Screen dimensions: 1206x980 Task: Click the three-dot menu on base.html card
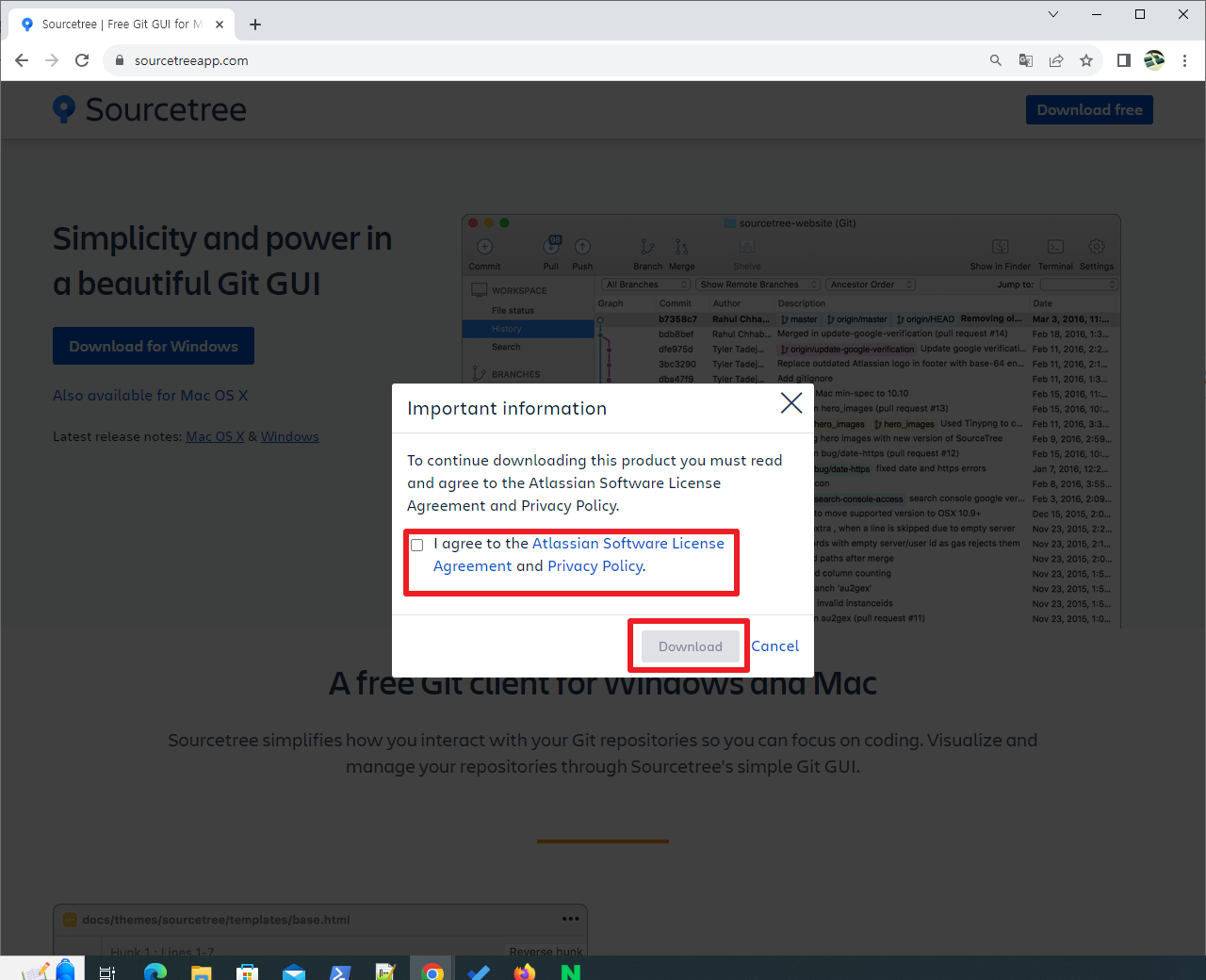571,919
